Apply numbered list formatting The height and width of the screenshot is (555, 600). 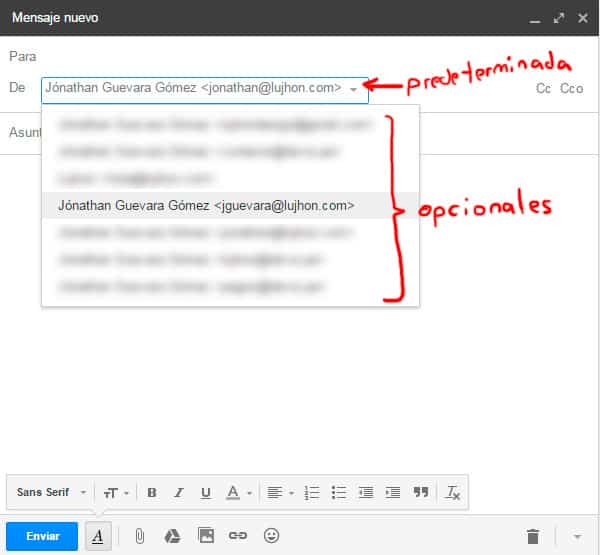pyautogui.click(x=312, y=493)
